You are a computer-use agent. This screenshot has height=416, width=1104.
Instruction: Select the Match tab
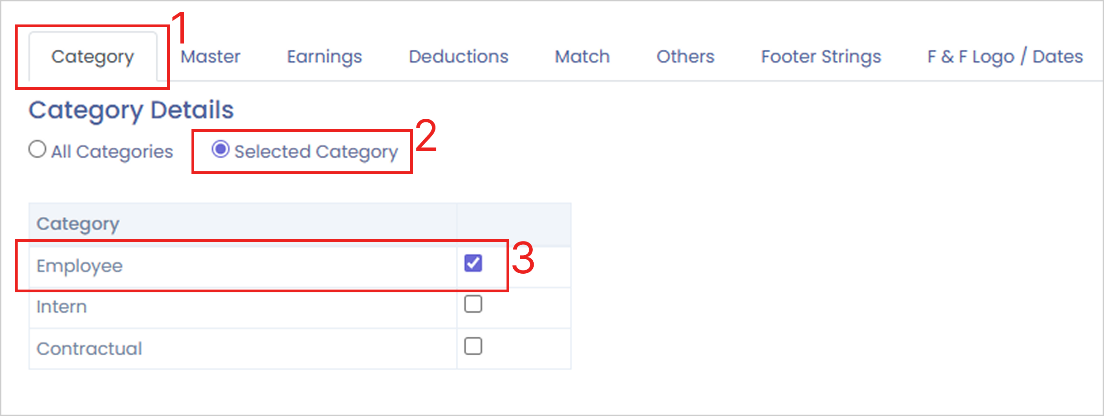tap(582, 57)
